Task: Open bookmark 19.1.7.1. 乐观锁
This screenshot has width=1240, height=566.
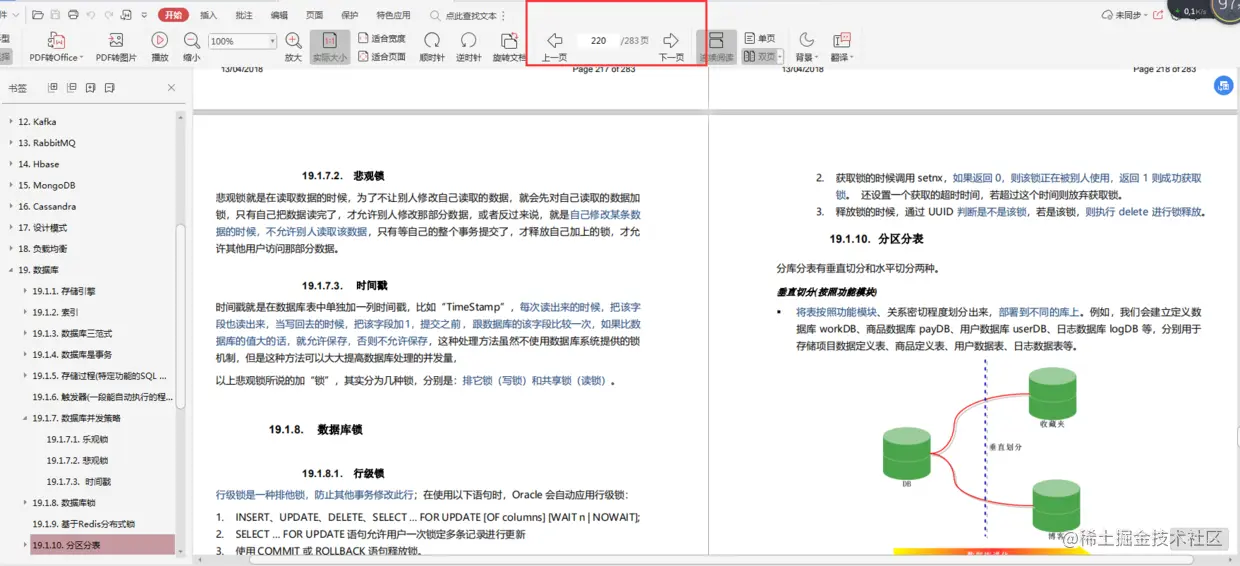Action: click(x=77, y=439)
